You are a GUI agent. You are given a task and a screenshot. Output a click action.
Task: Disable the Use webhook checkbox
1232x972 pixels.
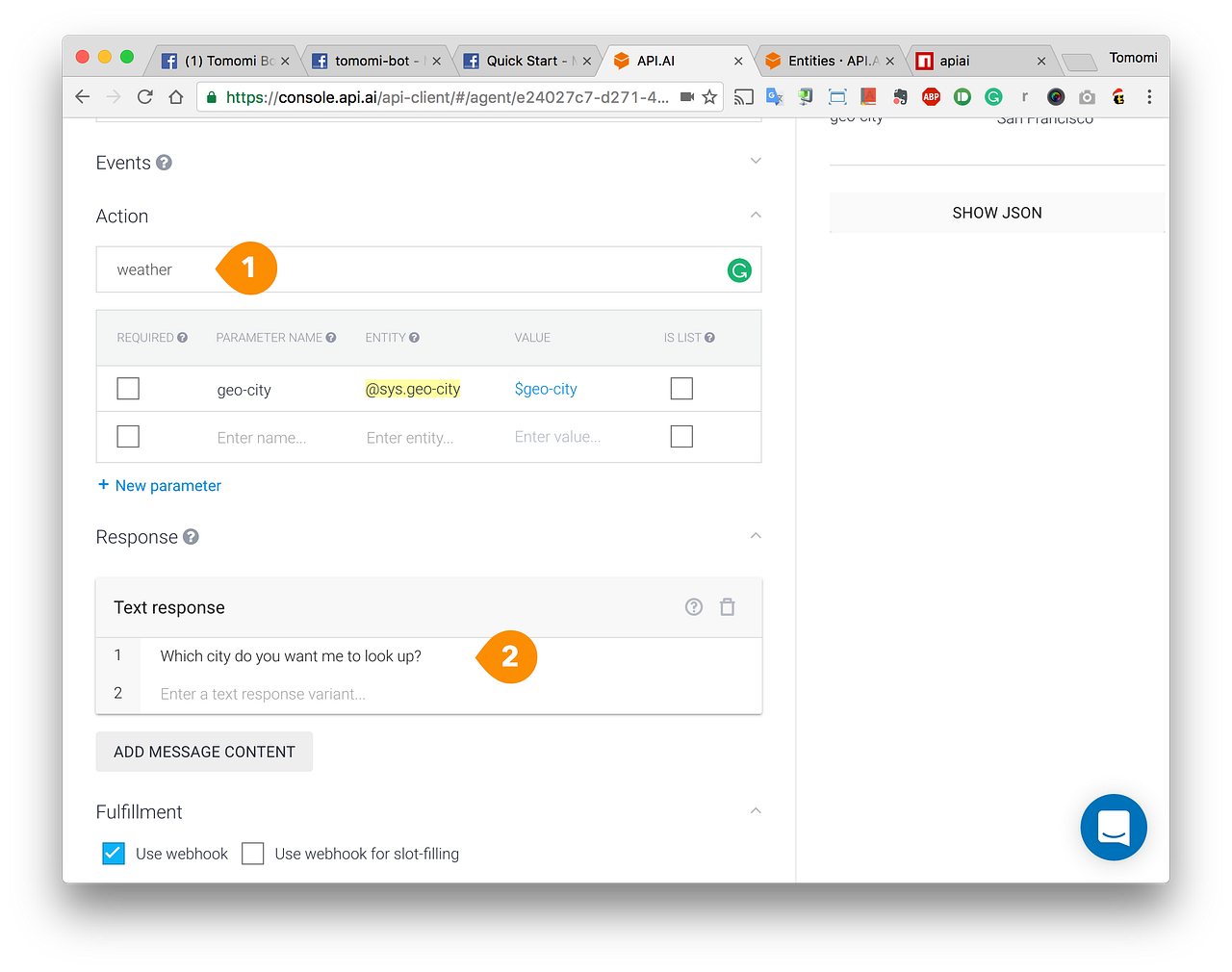pyautogui.click(x=113, y=854)
